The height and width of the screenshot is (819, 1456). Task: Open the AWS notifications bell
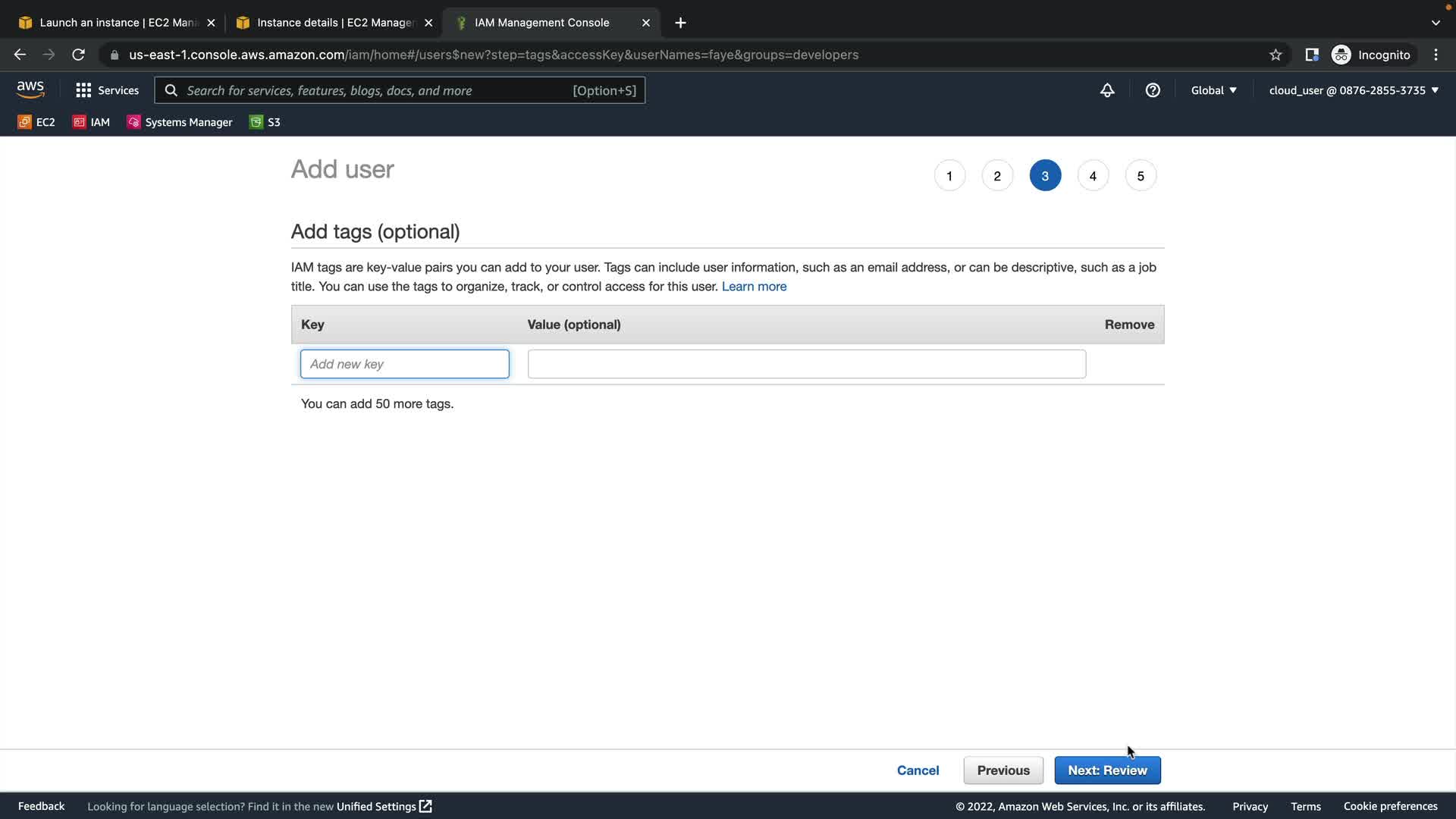click(x=1107, y=90)
